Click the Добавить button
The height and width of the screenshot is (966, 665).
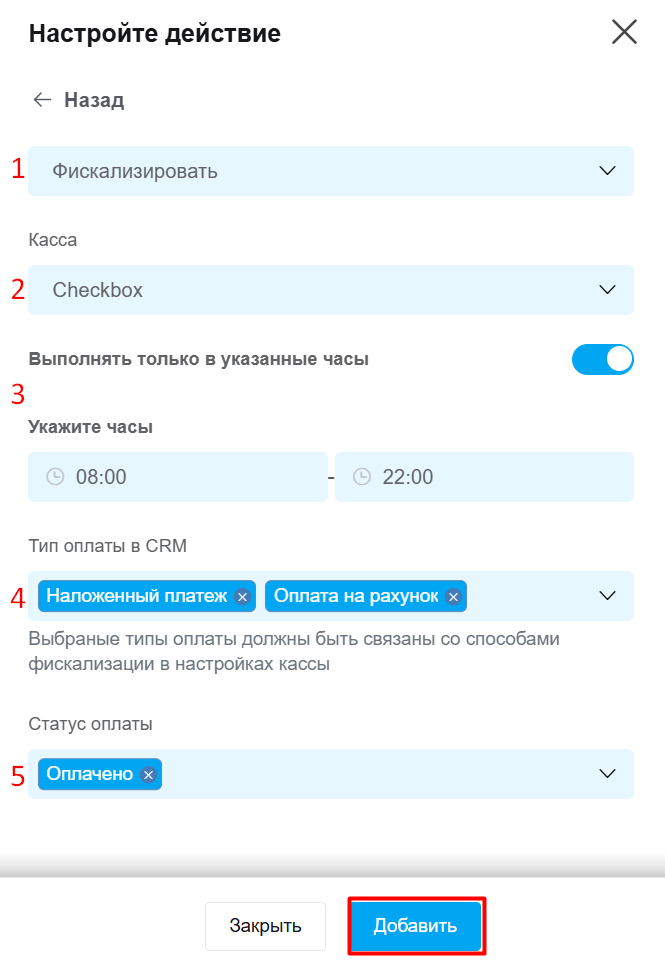(x=415, y=925)
